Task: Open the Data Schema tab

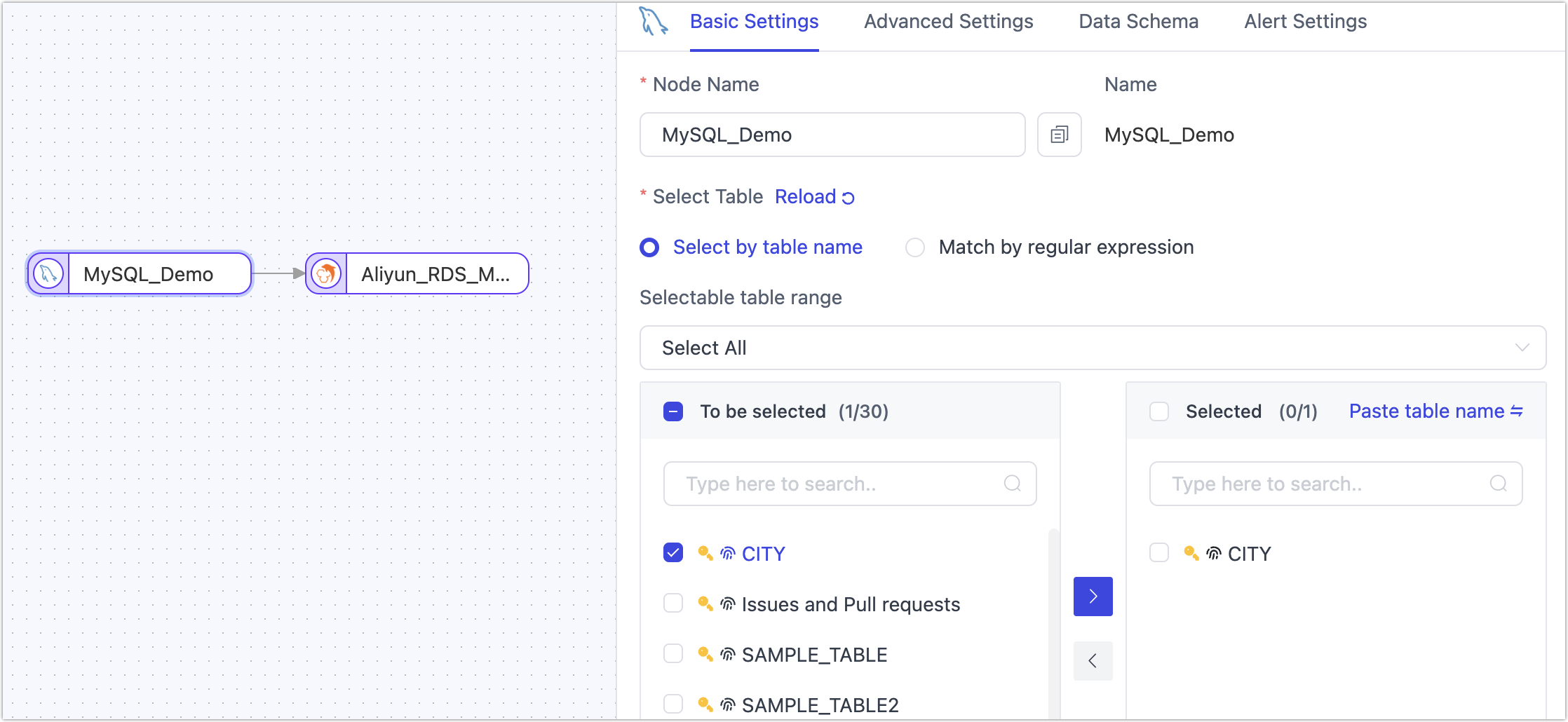Action: click(x=1138, y=22)
